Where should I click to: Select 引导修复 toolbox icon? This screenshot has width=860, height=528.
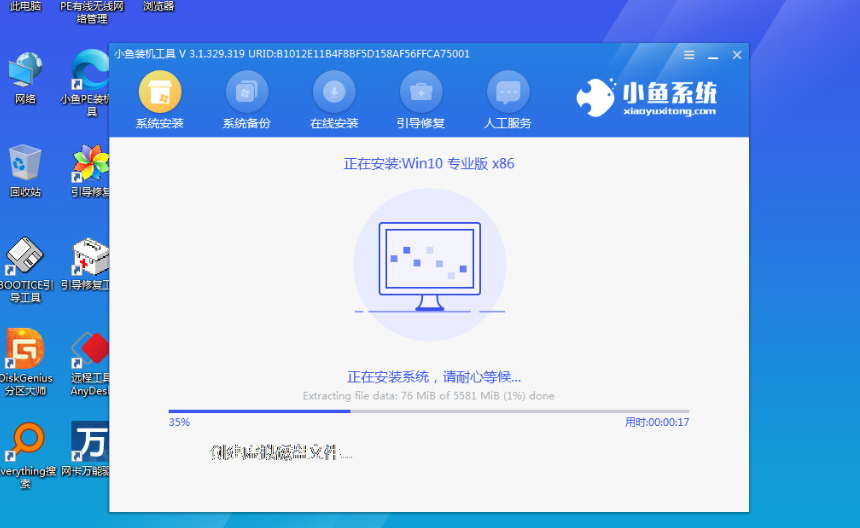tap(421, 92)
